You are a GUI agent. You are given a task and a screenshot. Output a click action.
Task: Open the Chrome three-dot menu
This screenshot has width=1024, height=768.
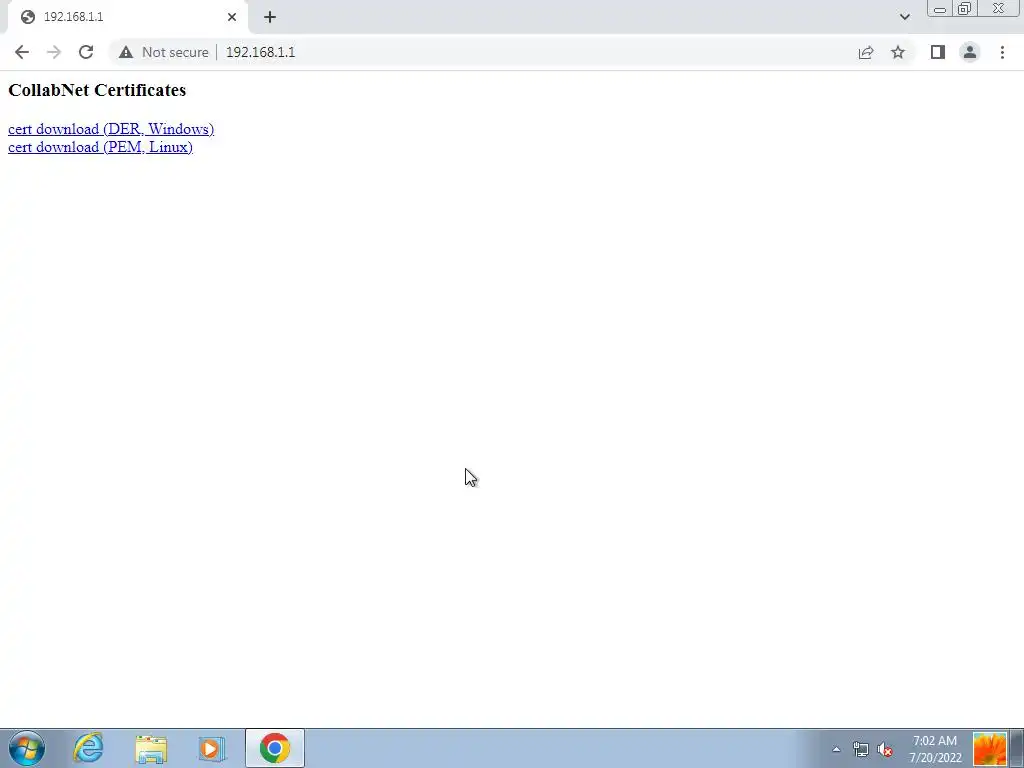click(1002, 52)
